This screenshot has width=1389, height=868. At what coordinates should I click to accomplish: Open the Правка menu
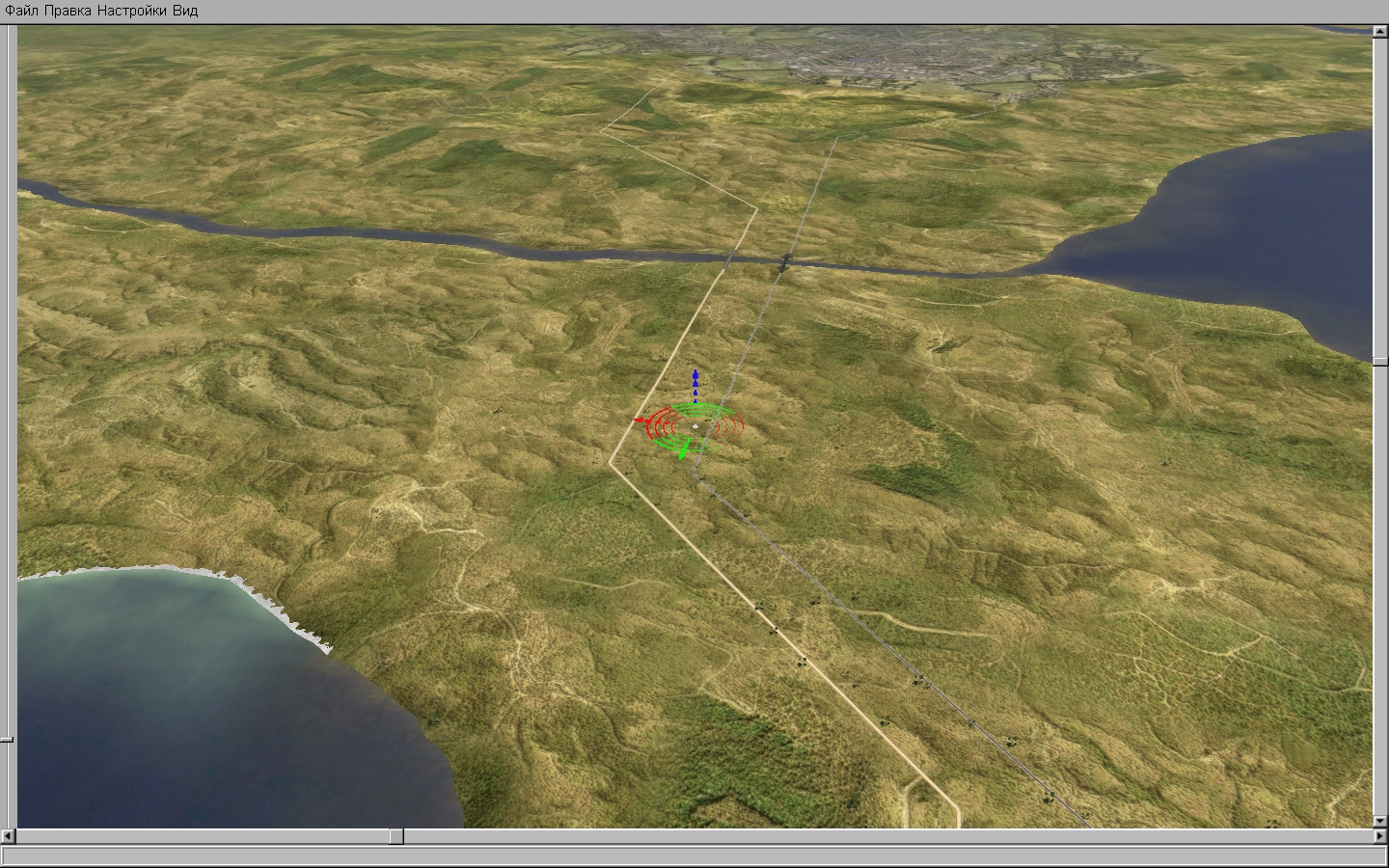pos(68,11)
